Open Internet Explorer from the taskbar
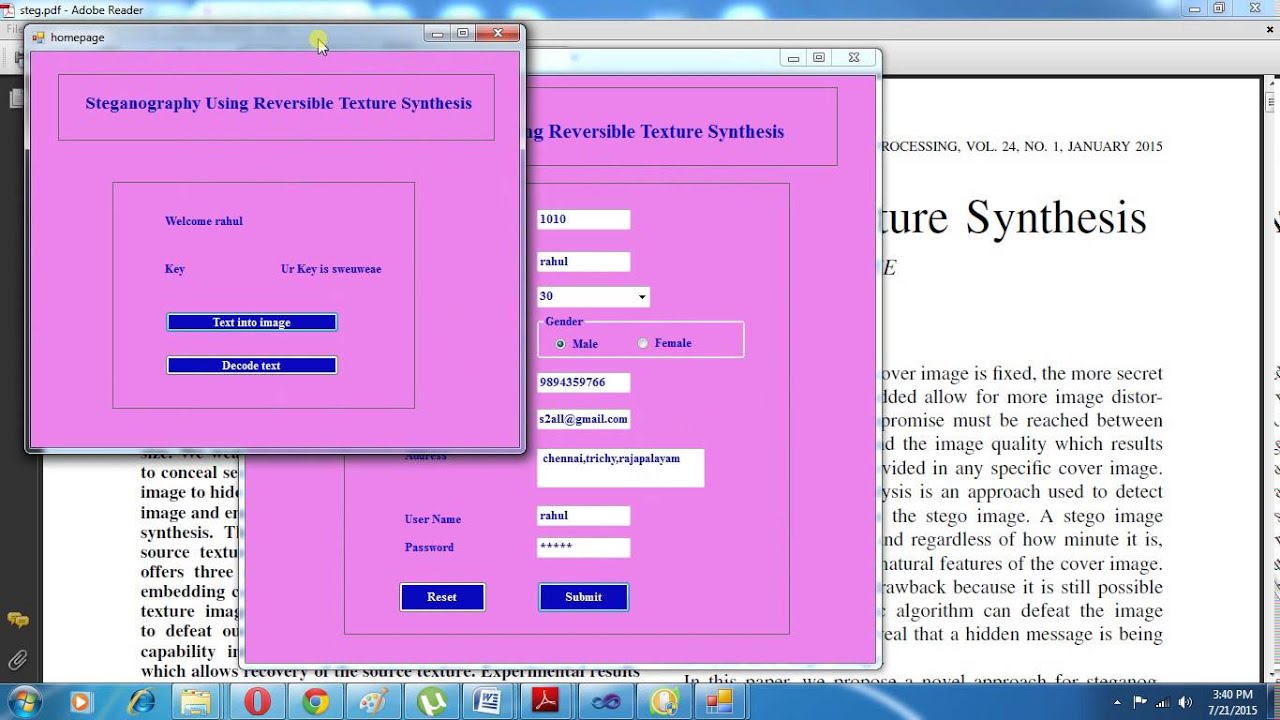Screen dimensions: 1280x720 pos(141,702)
